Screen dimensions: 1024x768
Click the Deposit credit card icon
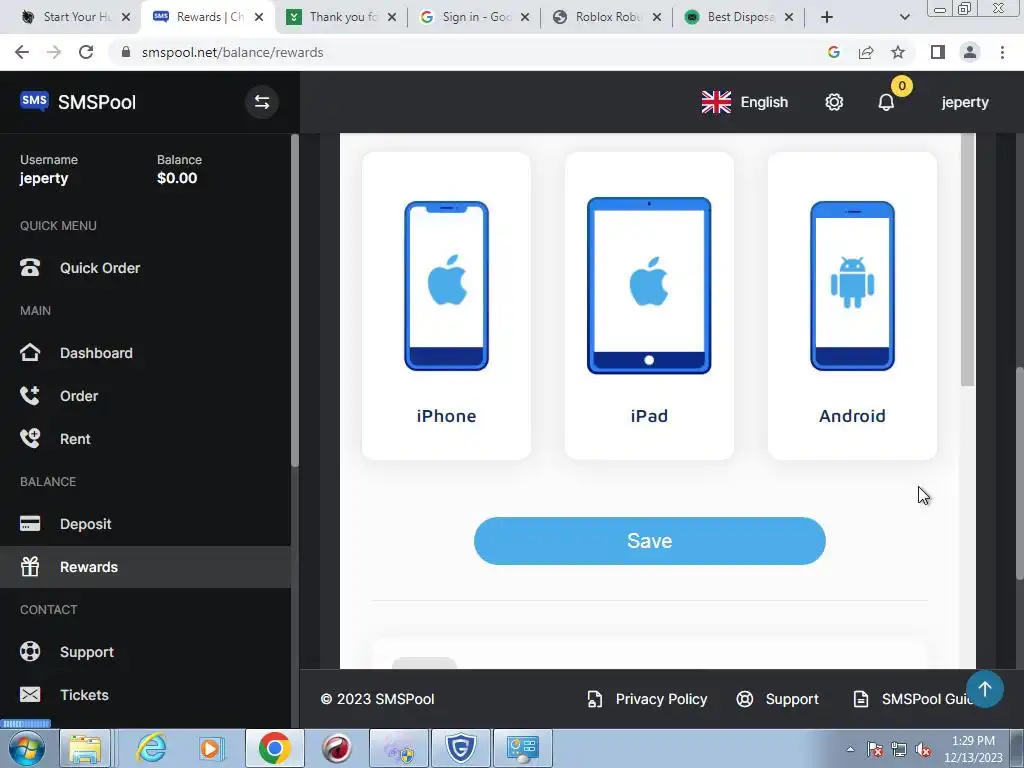(x=30, y=524)
